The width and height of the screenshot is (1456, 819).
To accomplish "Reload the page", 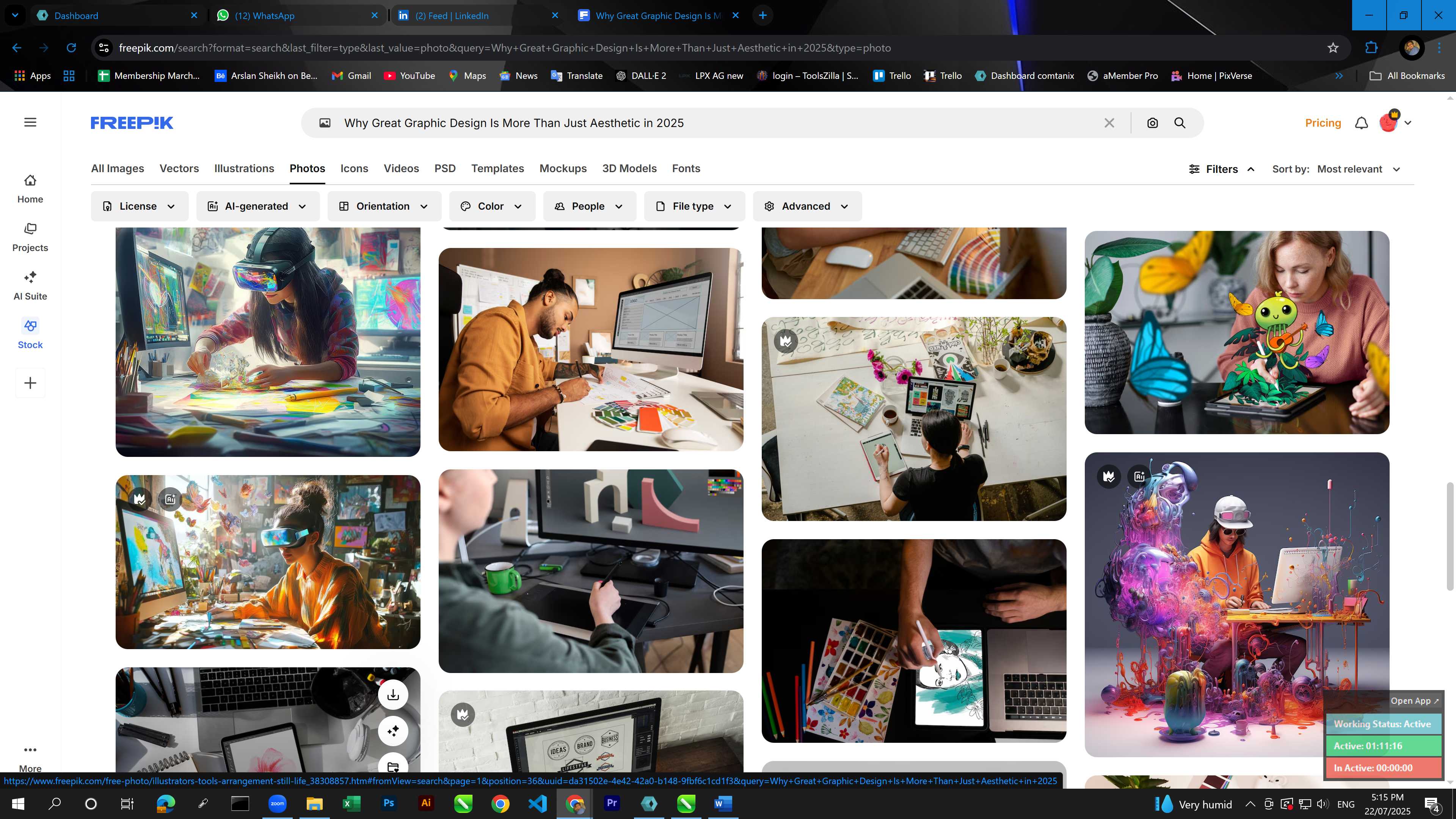I will pyautogui.click(x=71, y=48).
